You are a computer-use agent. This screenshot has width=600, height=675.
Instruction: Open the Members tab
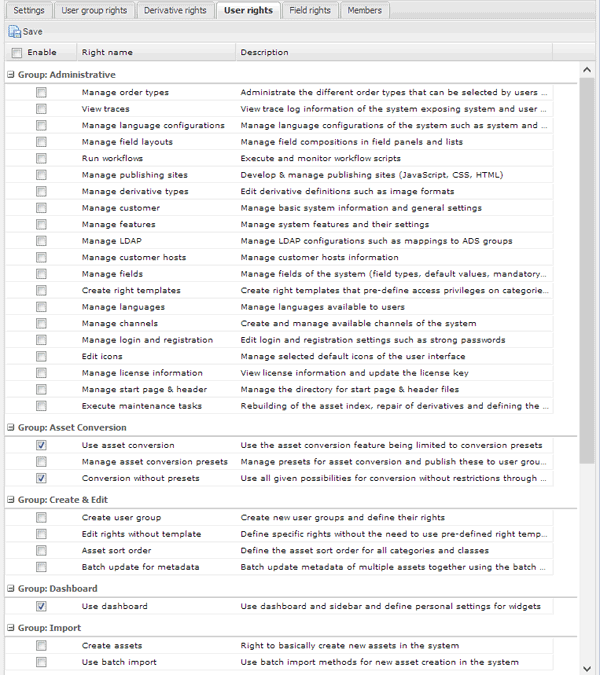point(365,10)
